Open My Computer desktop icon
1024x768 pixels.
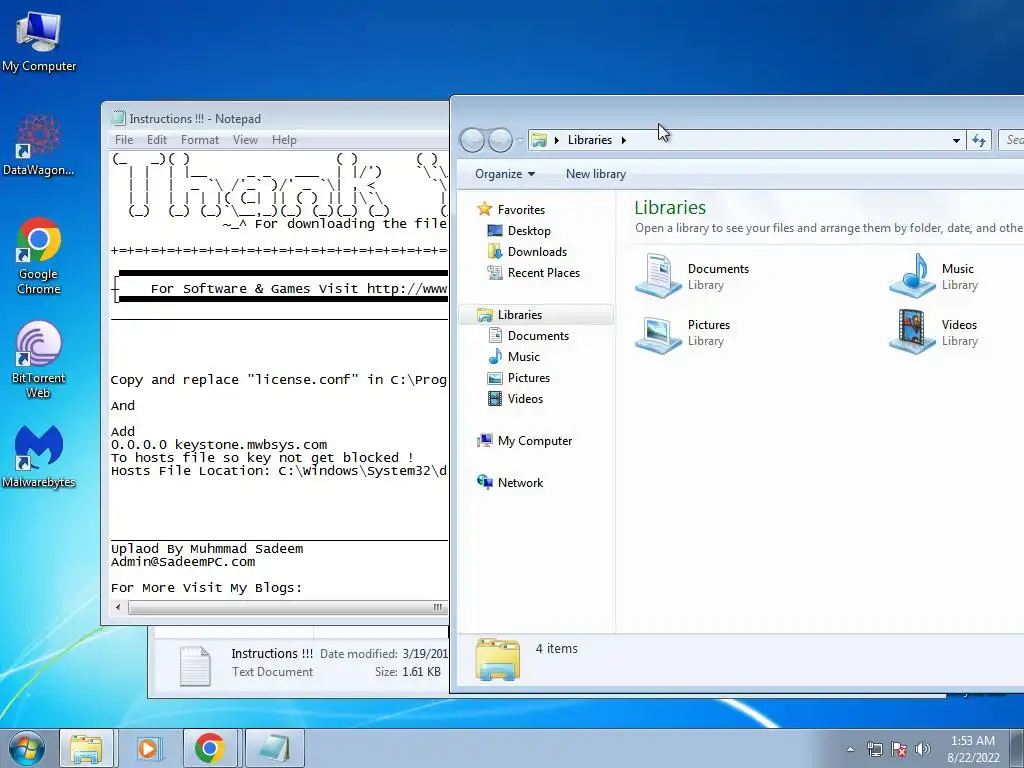pyautogui.click(x=39, y=42)
